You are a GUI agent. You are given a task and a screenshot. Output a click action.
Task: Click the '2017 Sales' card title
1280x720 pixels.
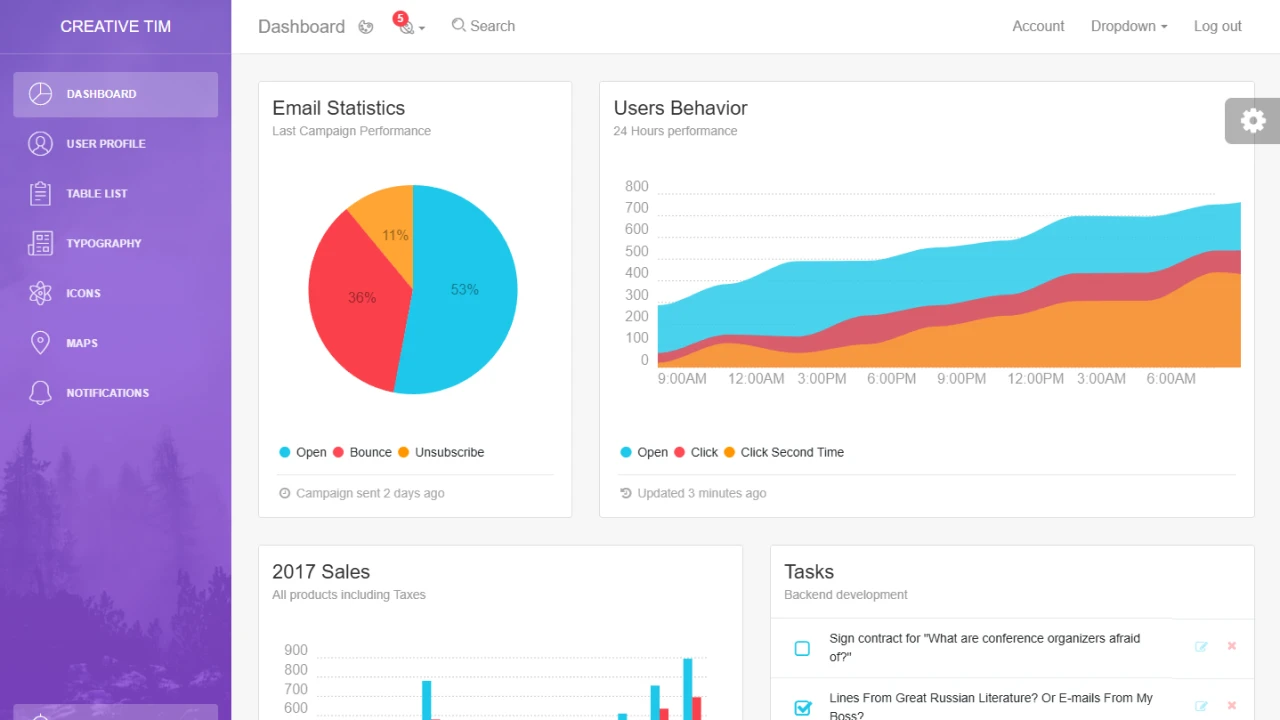click(321, 572)
